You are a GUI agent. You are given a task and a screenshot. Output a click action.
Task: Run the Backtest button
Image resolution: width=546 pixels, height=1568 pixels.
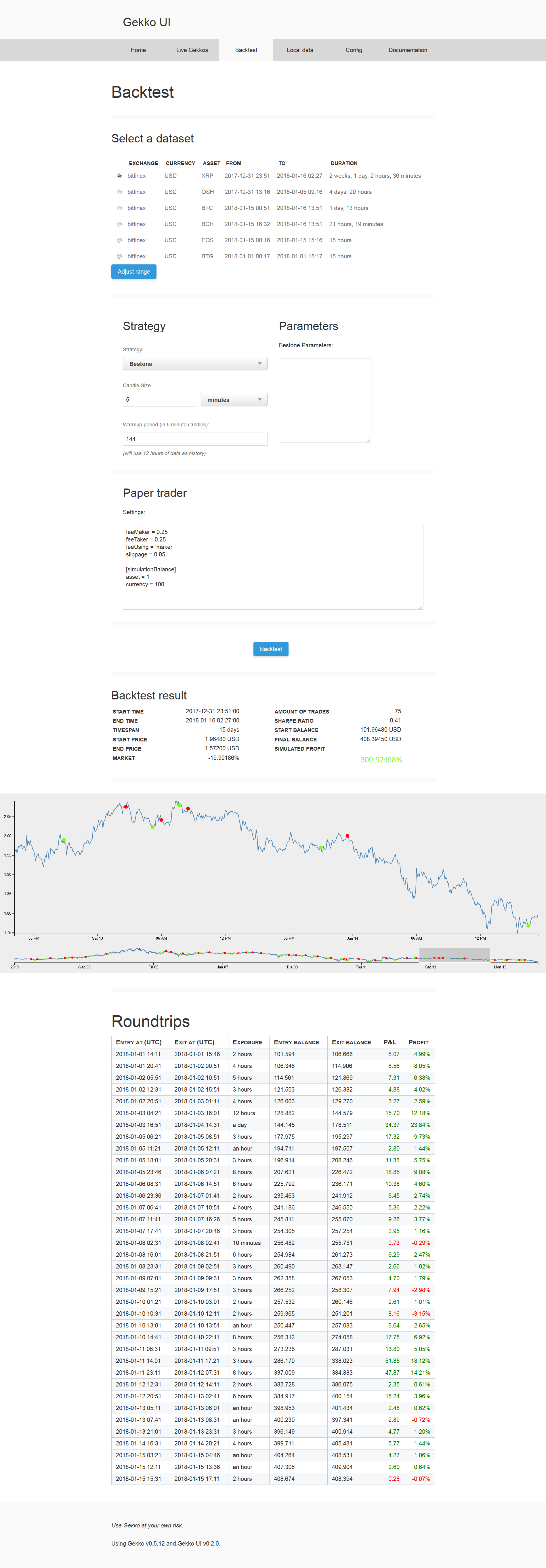click(271, 649)
